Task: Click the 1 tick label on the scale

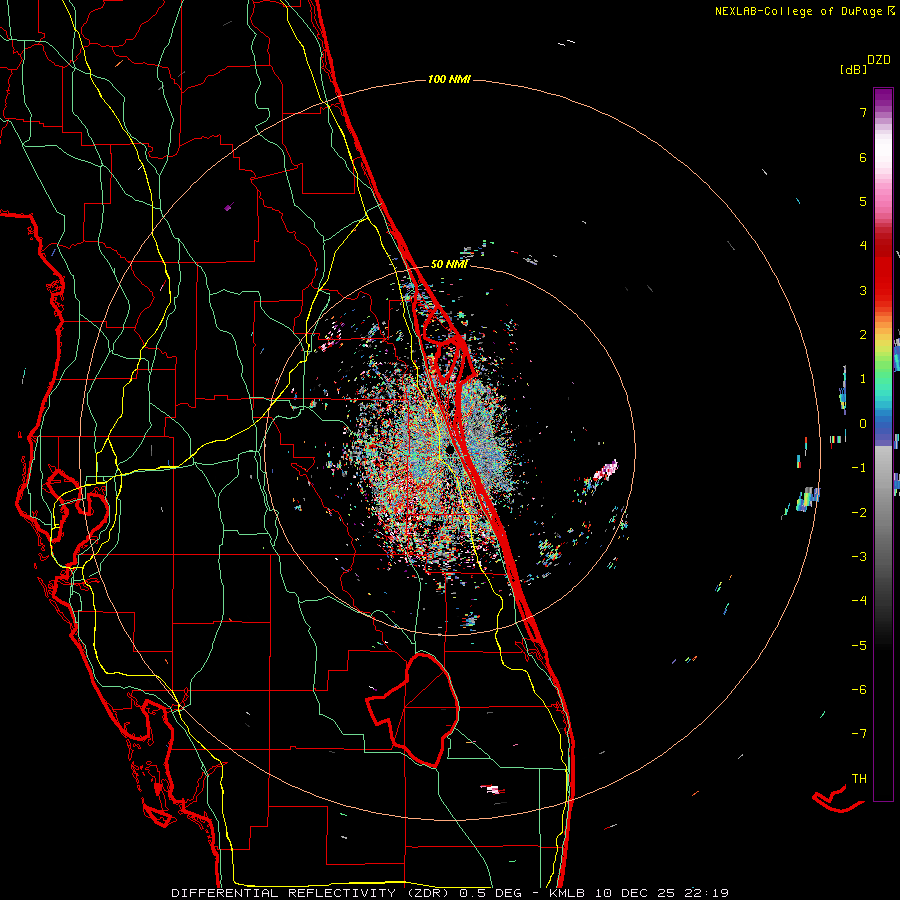Action: pos(863,379)
